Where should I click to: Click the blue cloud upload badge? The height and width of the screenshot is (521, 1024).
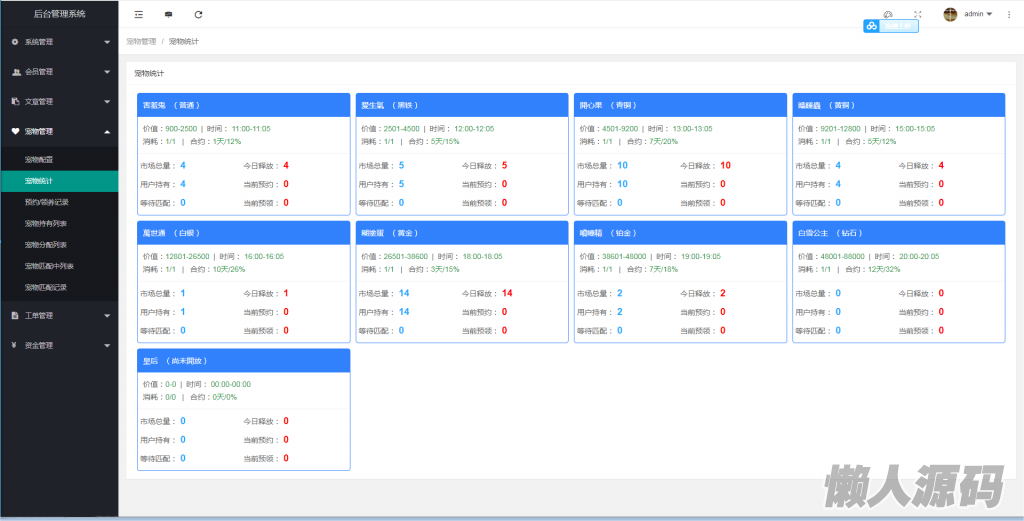[890, 26]
